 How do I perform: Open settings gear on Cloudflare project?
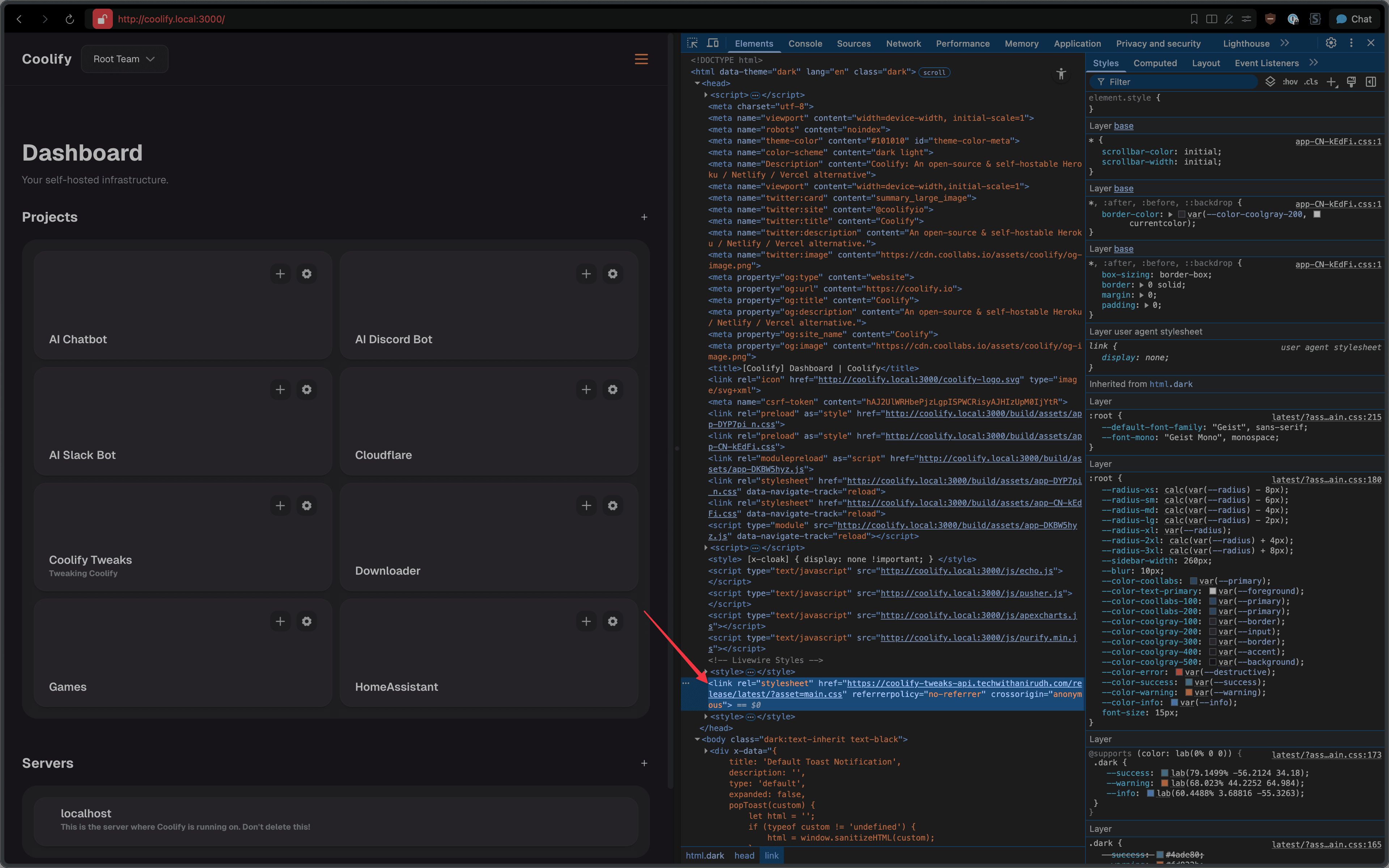pyautogui.click(x=612, y=390)
